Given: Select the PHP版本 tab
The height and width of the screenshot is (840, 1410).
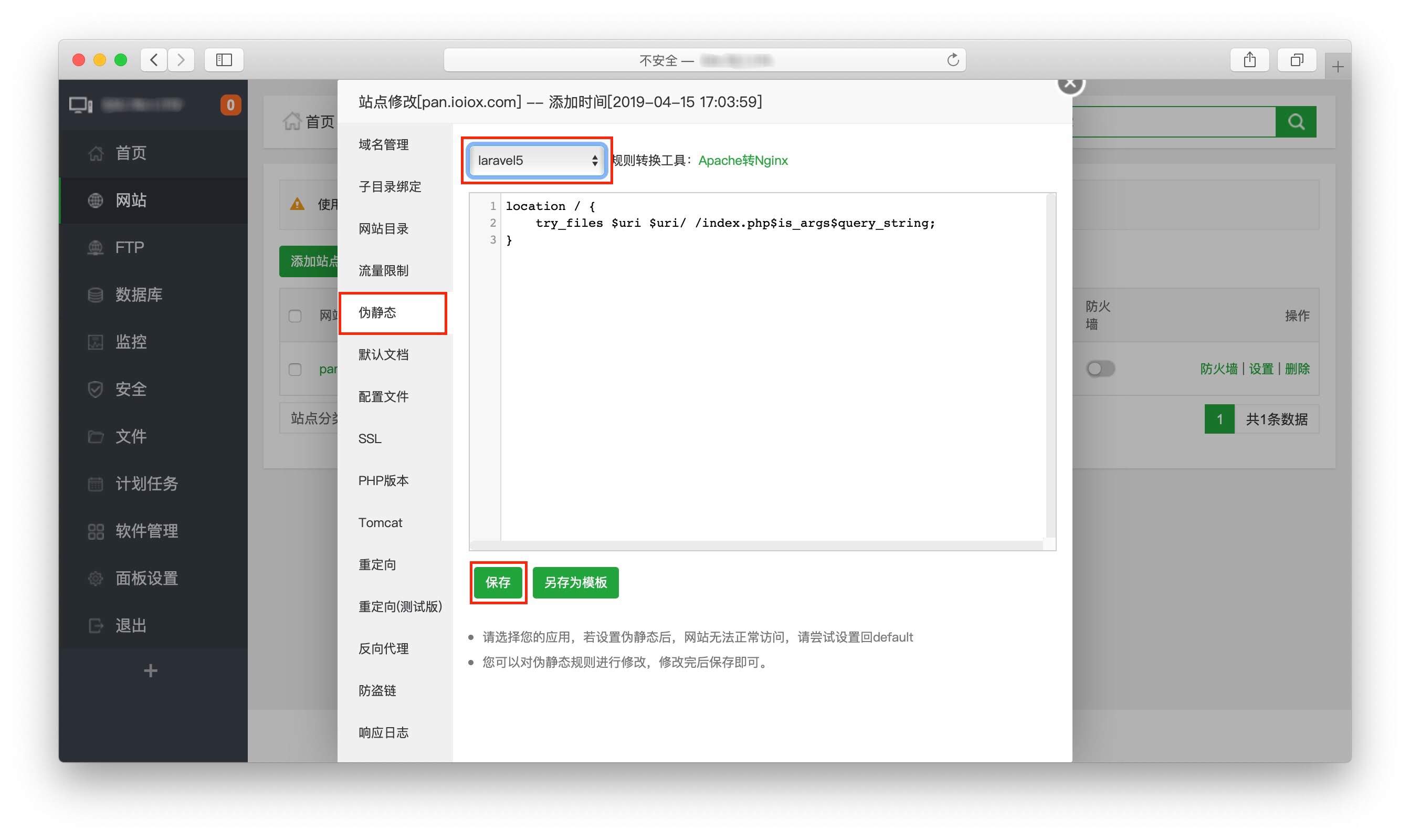Looking at the screenshot, I should (x=395, y=480).
